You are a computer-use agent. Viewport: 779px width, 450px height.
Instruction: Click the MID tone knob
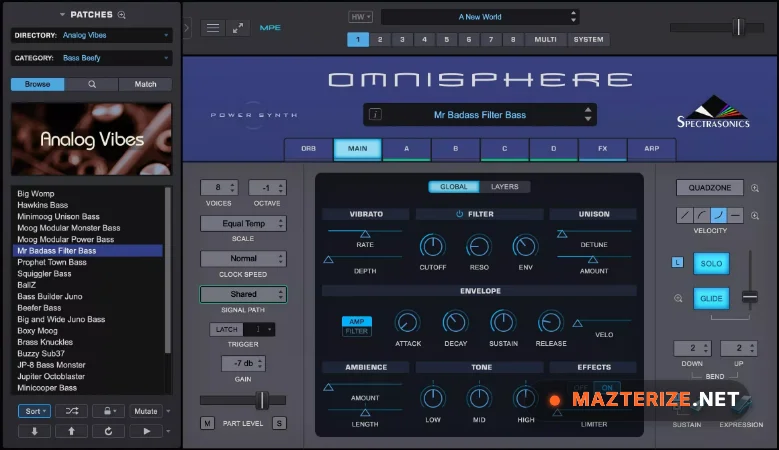tap(479, 398)
